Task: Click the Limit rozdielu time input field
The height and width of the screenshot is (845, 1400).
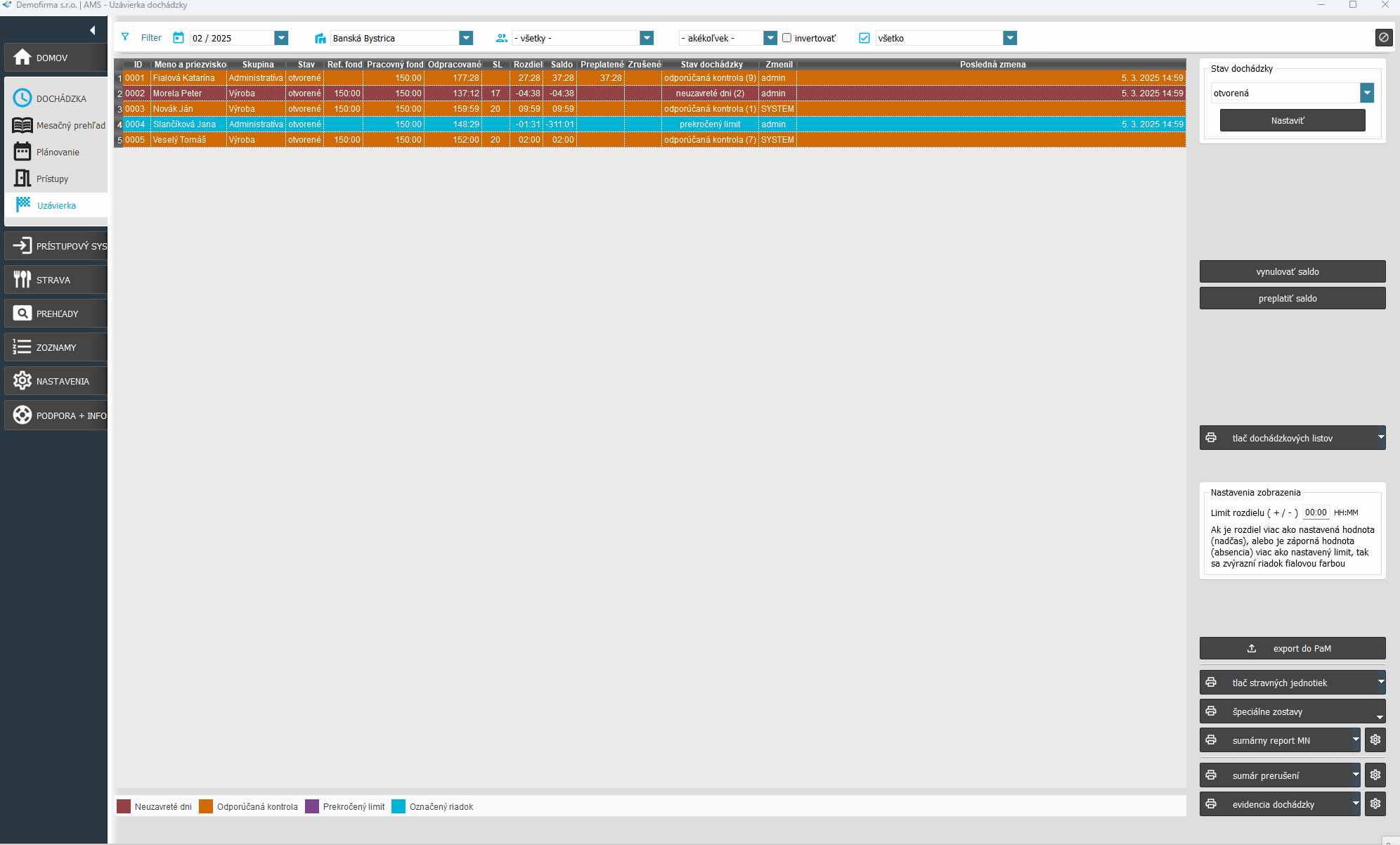Action: pyautogui.click(x=1315, y=512)
